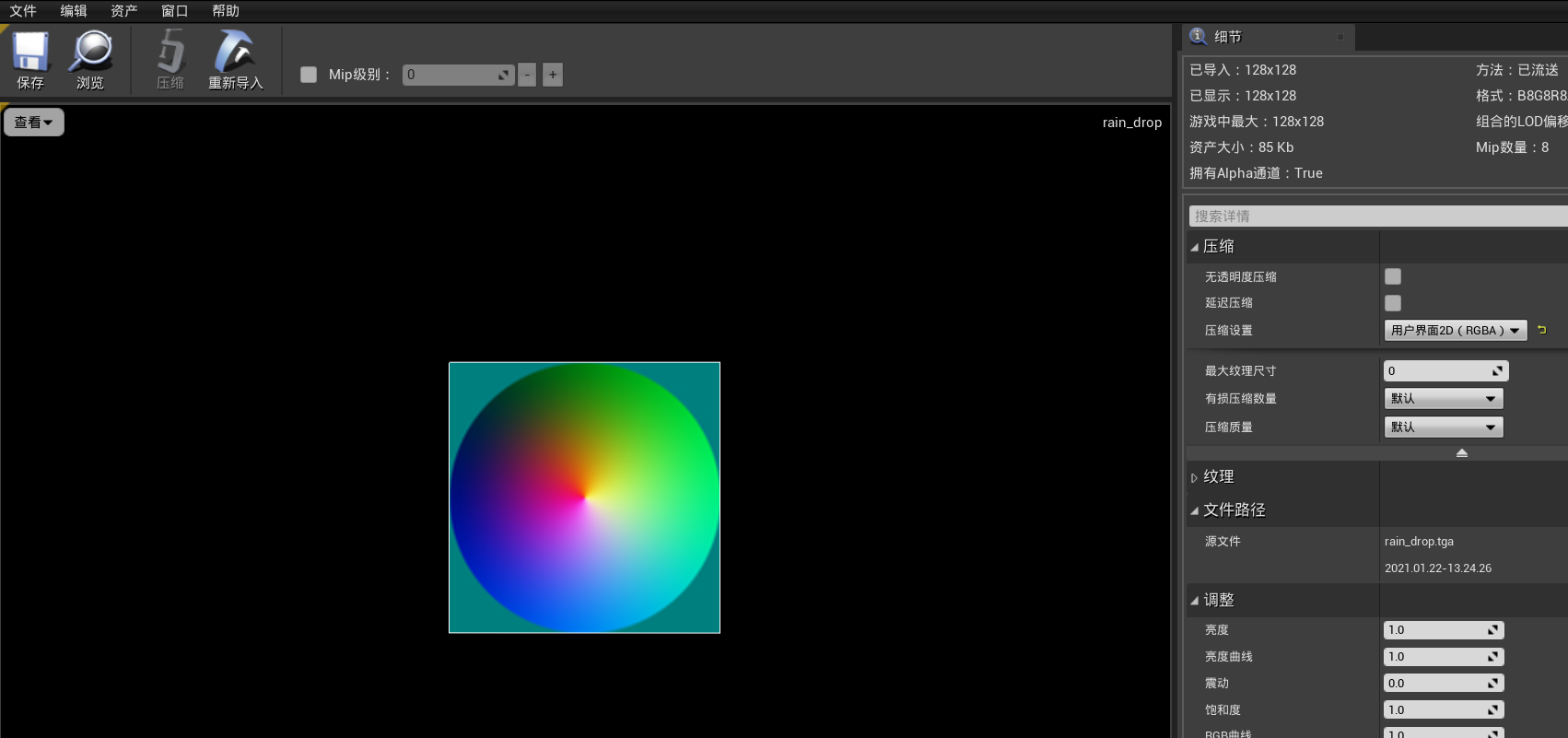Image resolution: width=1568 pixels, height=738 pixels.
Task: Click the 已显示:128x128 text
Action: (x=1243, y=96)
